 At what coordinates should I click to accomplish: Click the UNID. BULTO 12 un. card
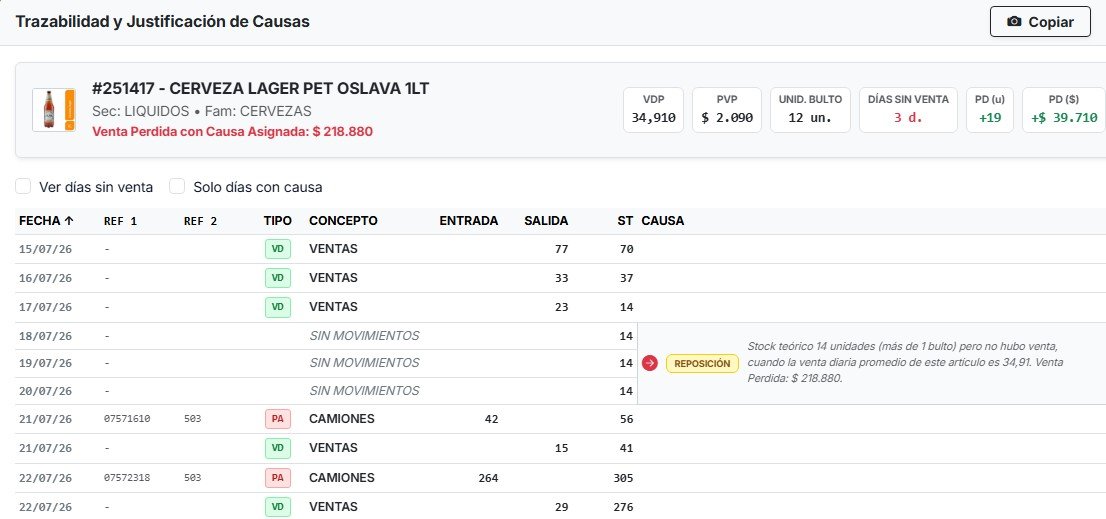pos(810,109)
